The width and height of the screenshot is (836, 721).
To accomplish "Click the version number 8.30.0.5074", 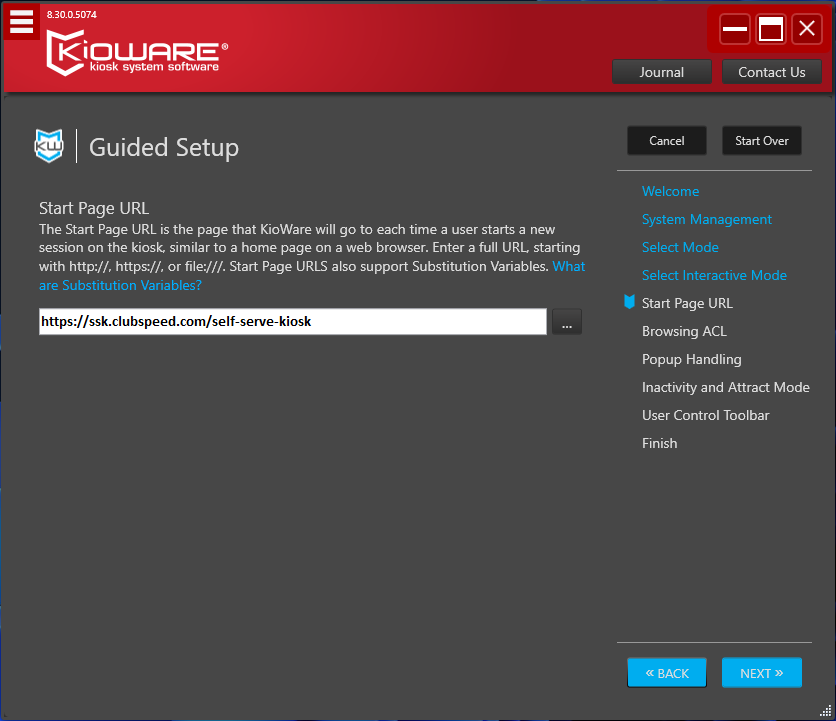I will tap(71, 14).
